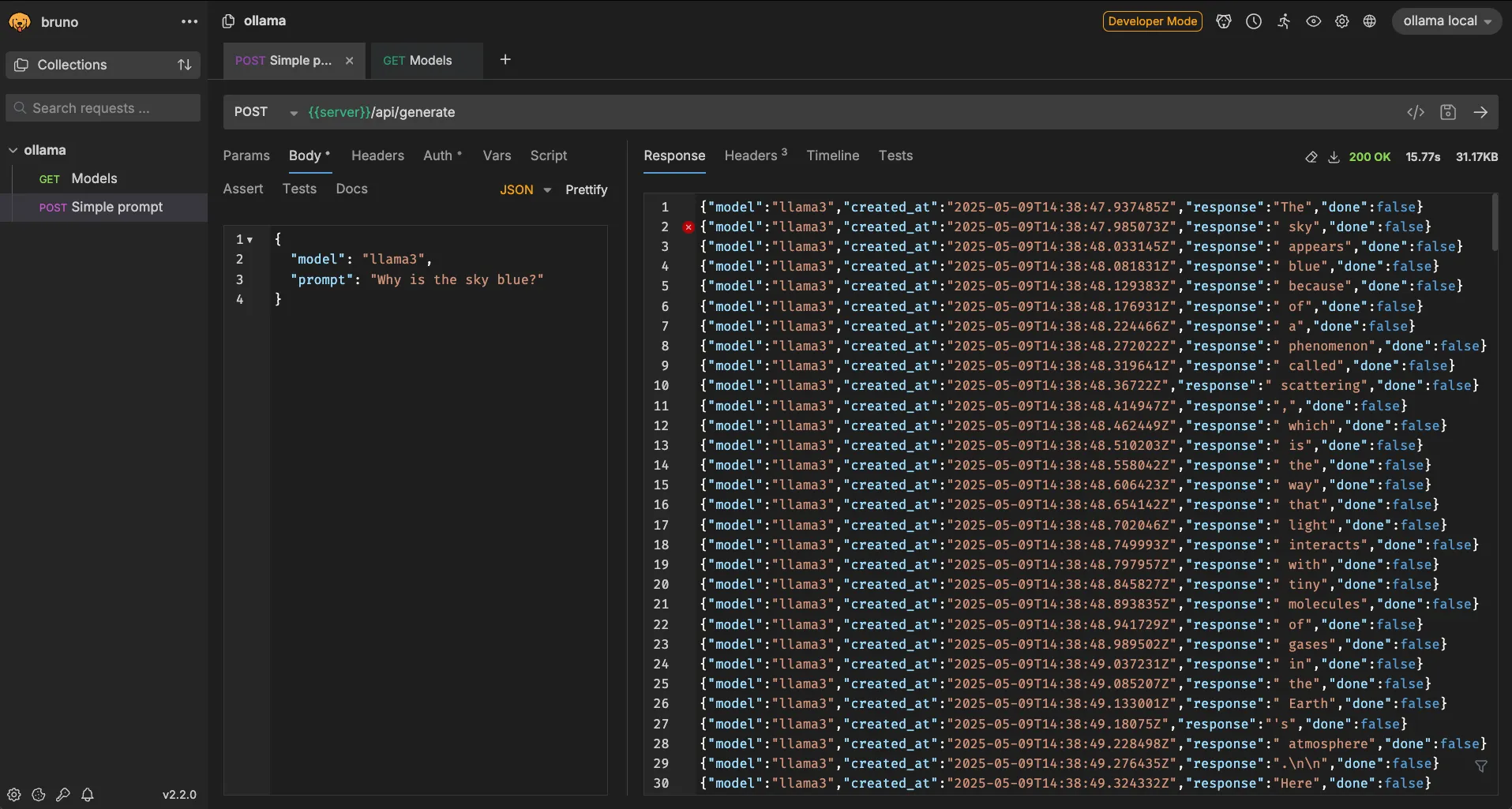Open the JSON body type dropdown
1512x809 pixels.
click(x=525, y=189)
